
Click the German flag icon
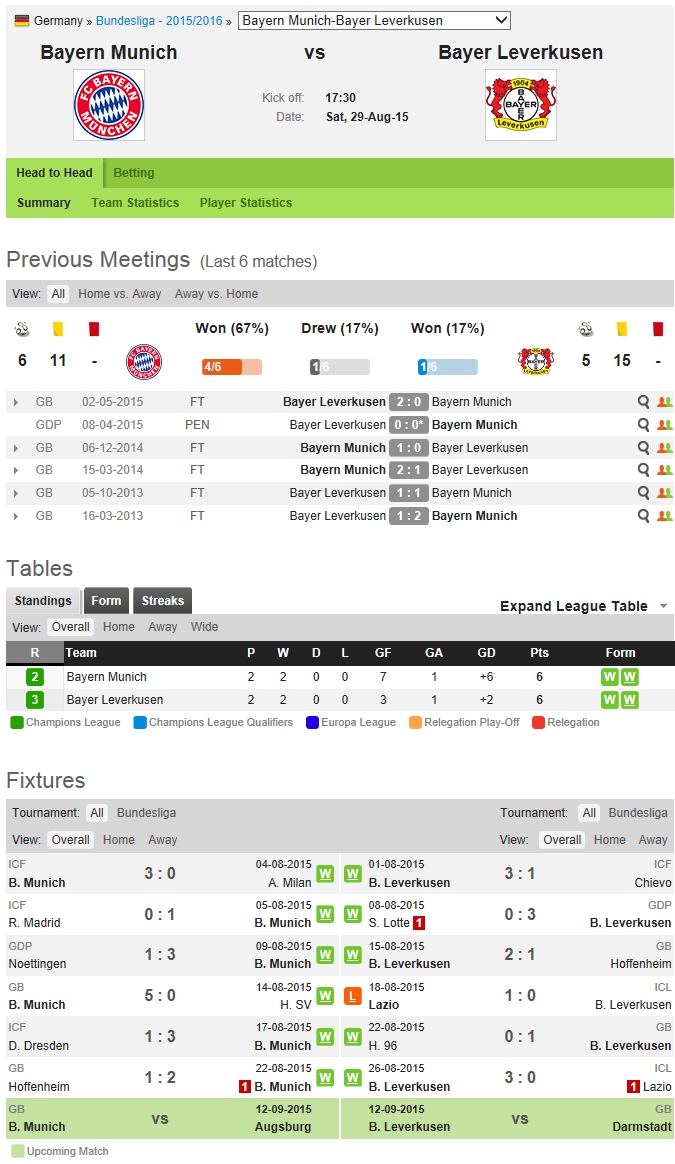click(x=21, y=21)
